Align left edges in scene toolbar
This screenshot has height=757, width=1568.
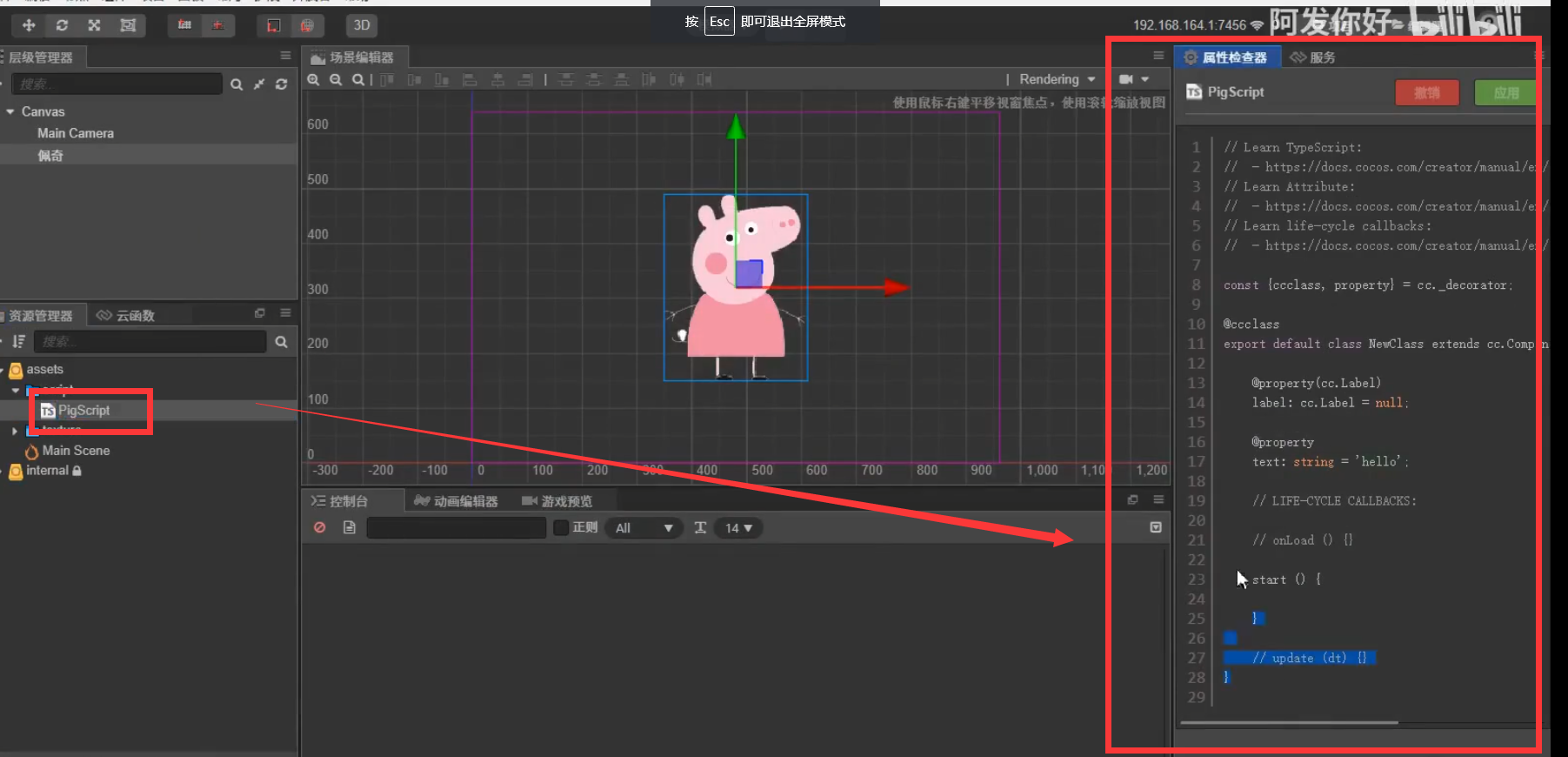[470, 79]
